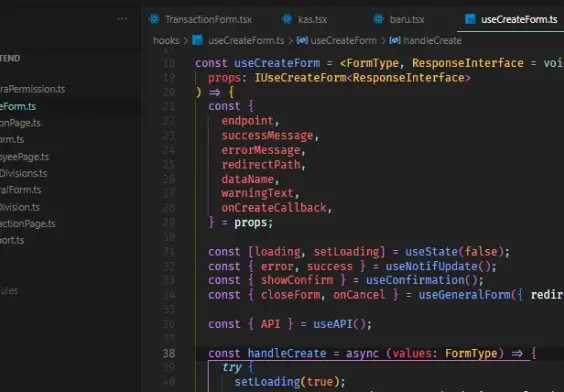564x392 pixels.
Task: Click handleCreate identifier on line 38
Action: pos(287,353)
